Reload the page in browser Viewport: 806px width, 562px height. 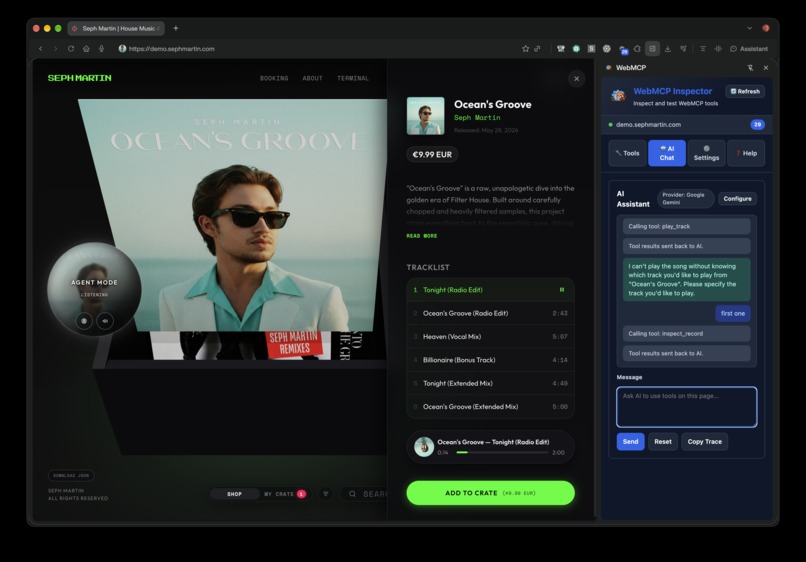pyautogui.click(x=71, y=49)
